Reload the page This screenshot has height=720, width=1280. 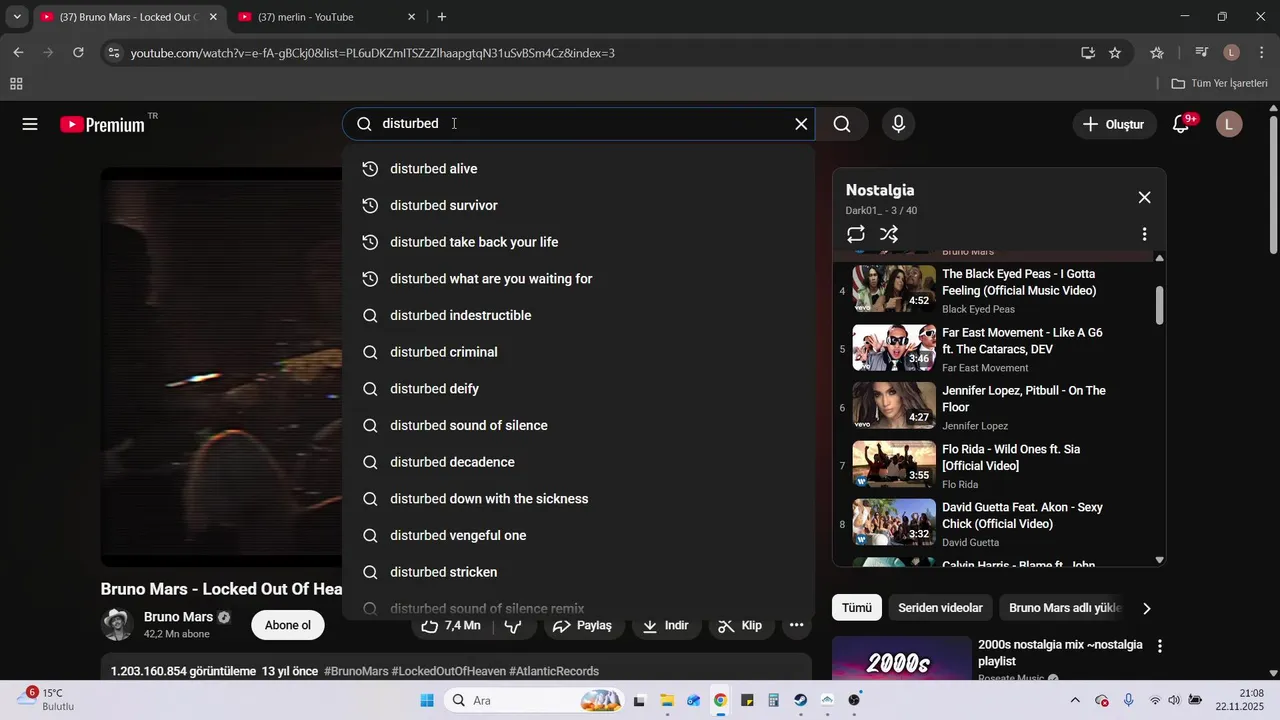[78, 53]
